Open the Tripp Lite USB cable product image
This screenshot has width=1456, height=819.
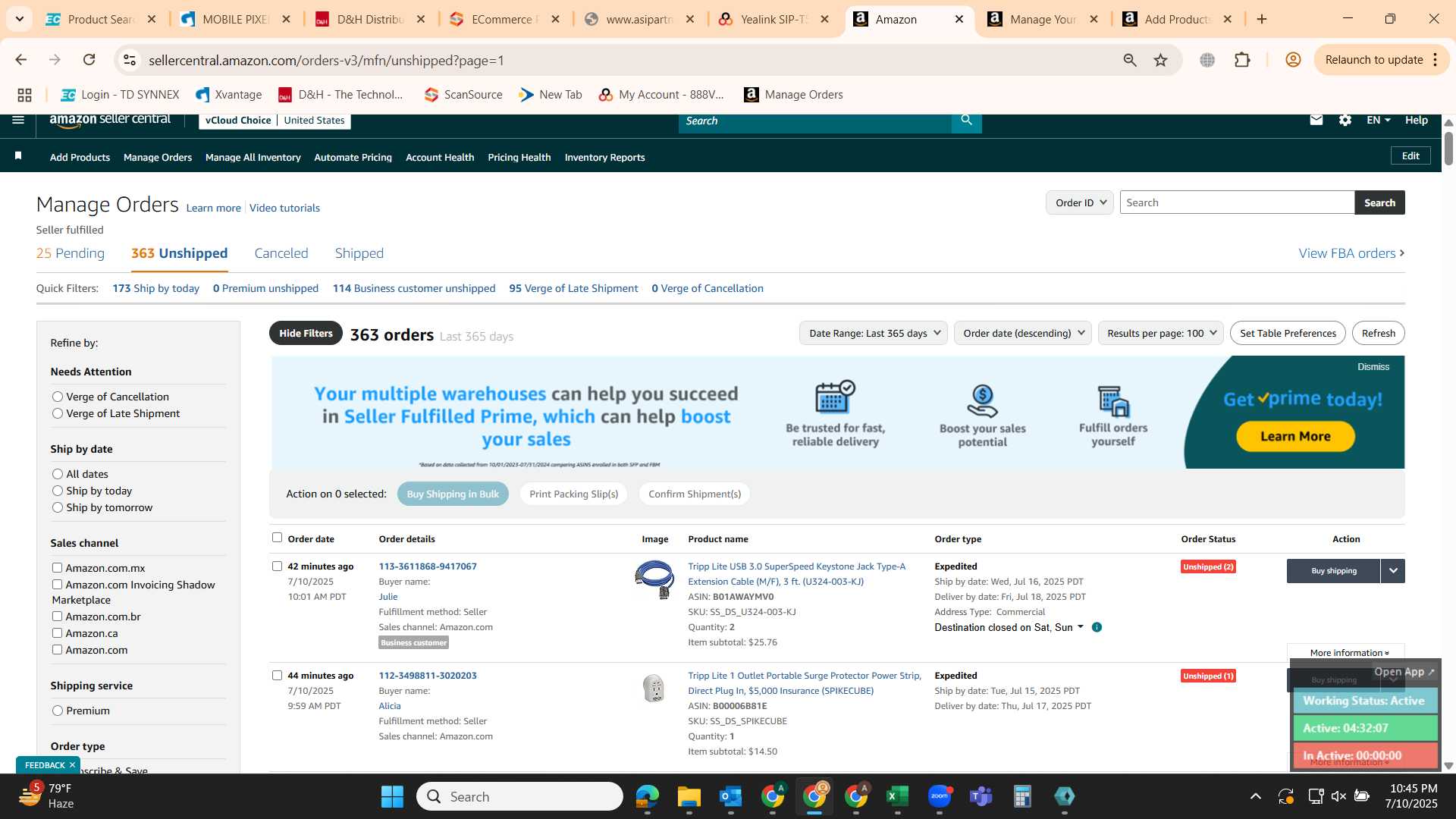654,579
